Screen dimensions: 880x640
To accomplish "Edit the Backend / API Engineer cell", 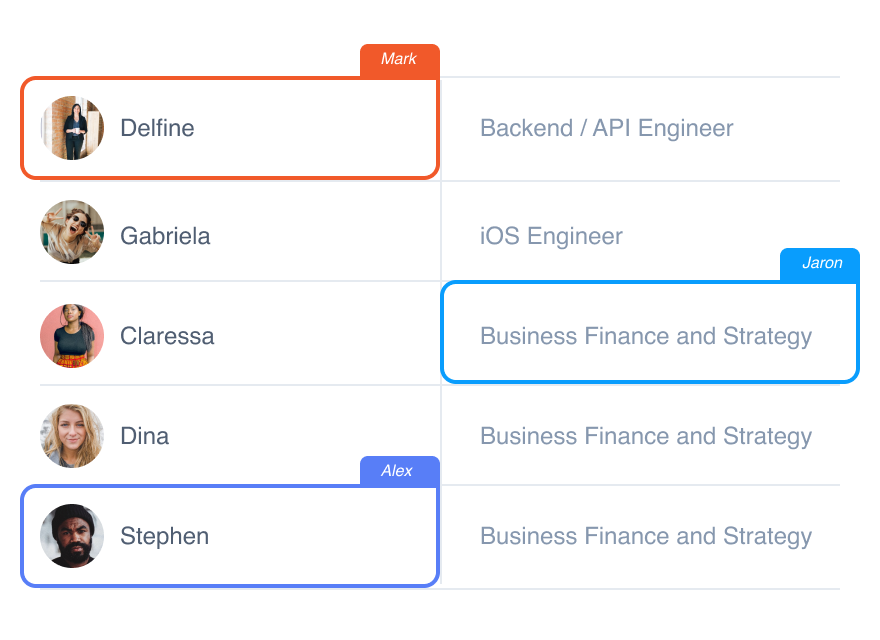I will (x=641, y=129).
